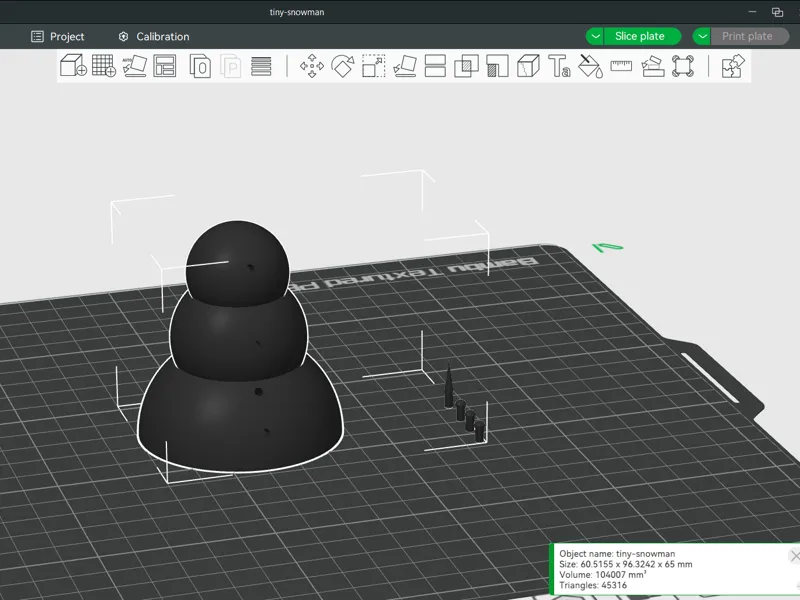Click the Arrange all objects icon
Image resolution: width=800 pixels, height=600 pixels.
[165, 66]
